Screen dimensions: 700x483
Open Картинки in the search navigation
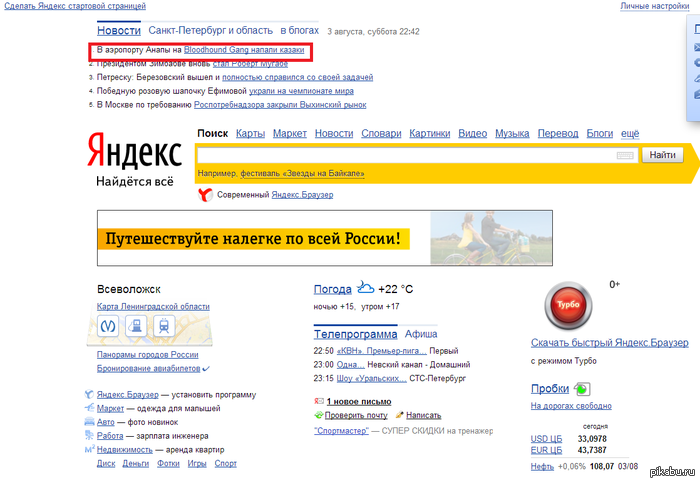click(429, 133)
